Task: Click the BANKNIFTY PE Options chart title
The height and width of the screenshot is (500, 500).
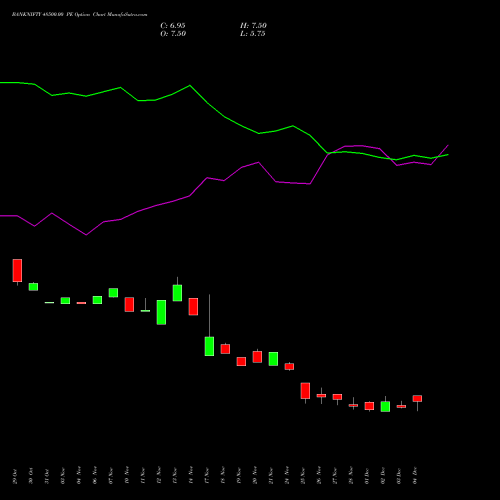Action: tap(79, 15)
